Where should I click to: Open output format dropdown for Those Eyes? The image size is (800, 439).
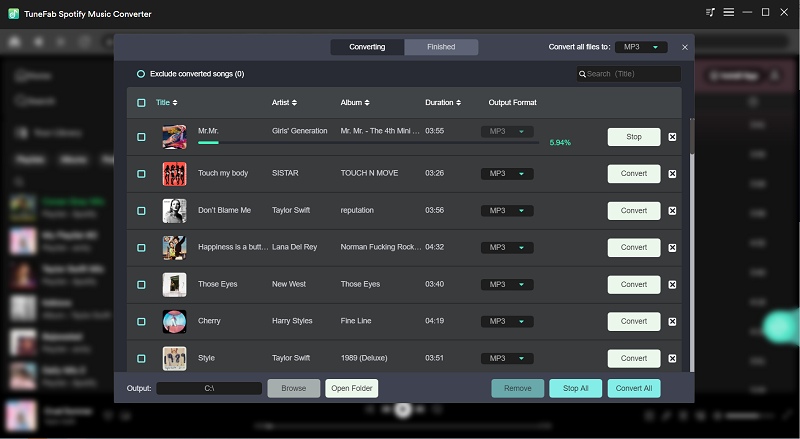[507, 284]
